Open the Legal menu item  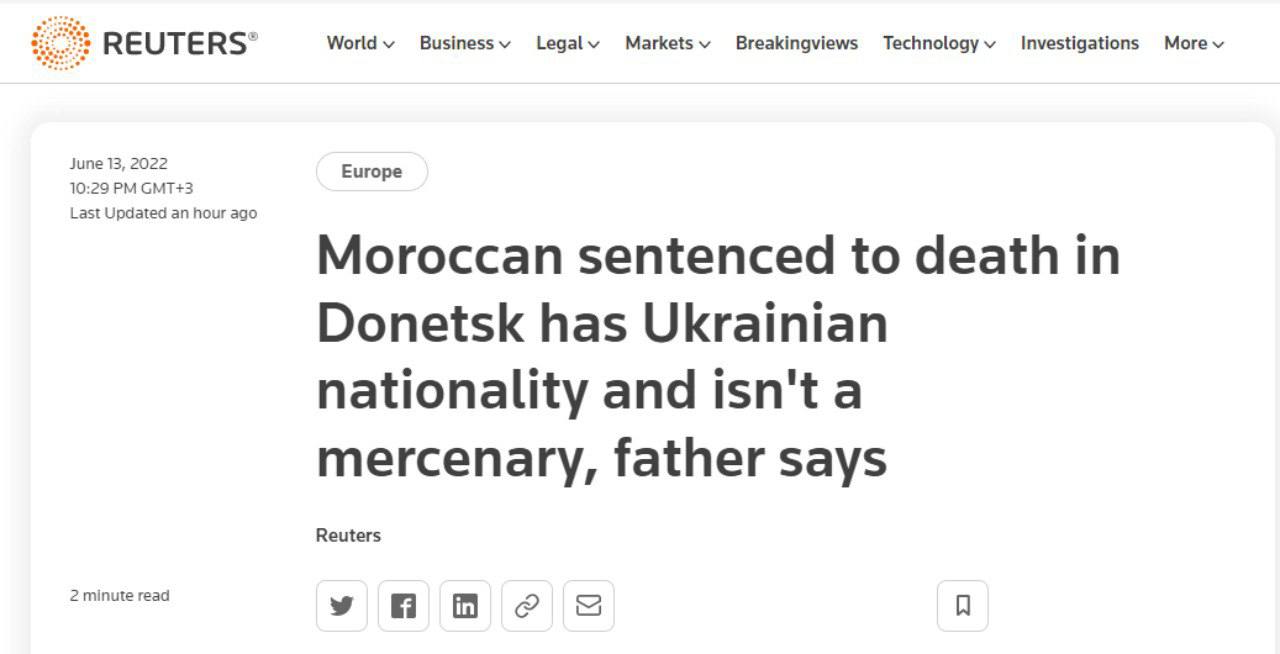tap(566, 43)
